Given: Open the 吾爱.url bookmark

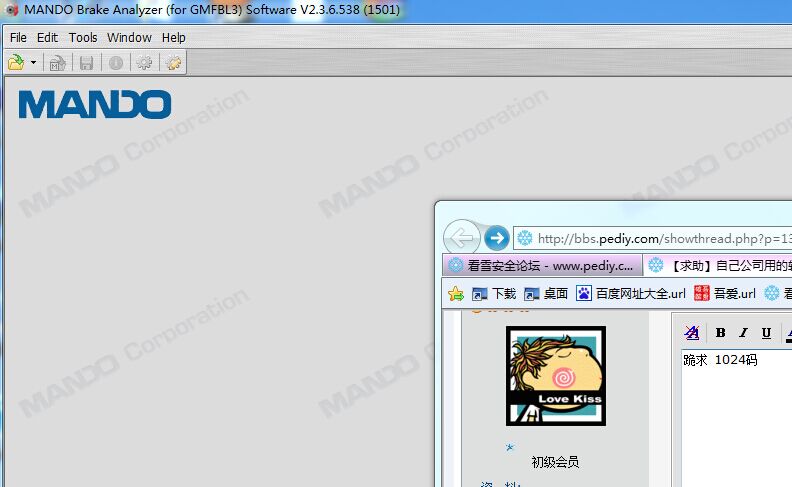Looking at the screenshot, I should pyautogui.click(x=725, y=294).
